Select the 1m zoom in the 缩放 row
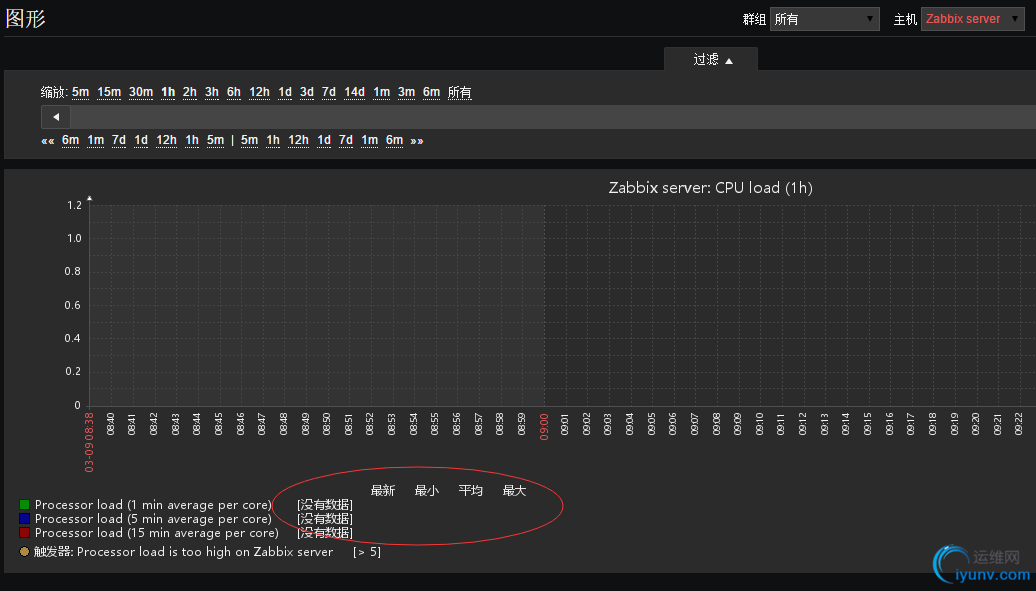Viewport: 1036px width, 591px height. (381, 92)
